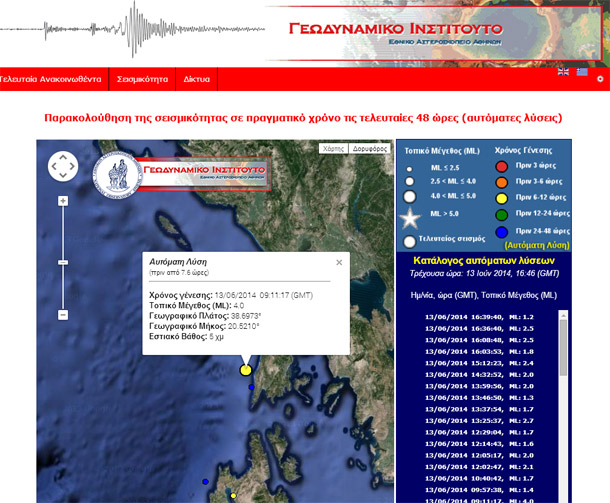Click the white legend circle beside ML ≤ 2.5
The height and width of the screenshot is (503, 610).
[x=409, y=169]
